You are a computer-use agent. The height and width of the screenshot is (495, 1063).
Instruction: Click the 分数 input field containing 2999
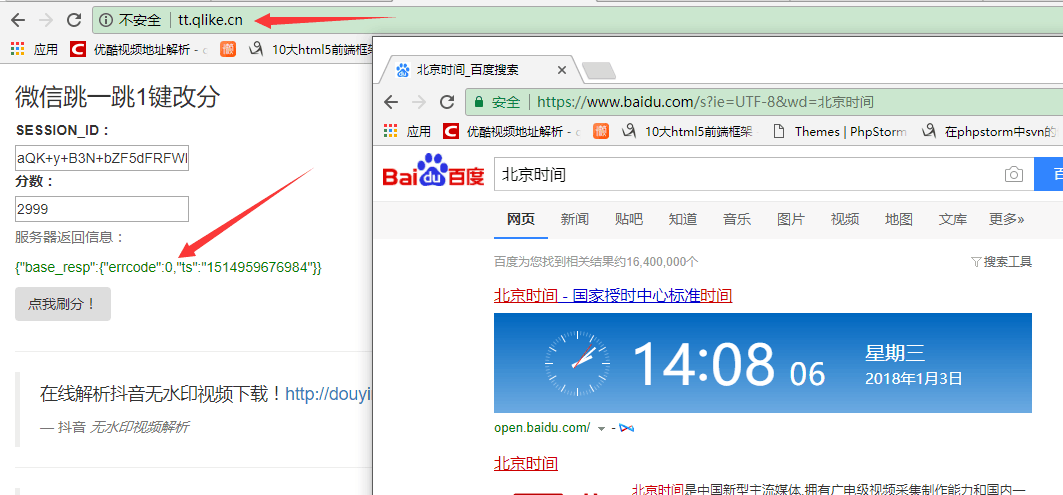(102, 209)
